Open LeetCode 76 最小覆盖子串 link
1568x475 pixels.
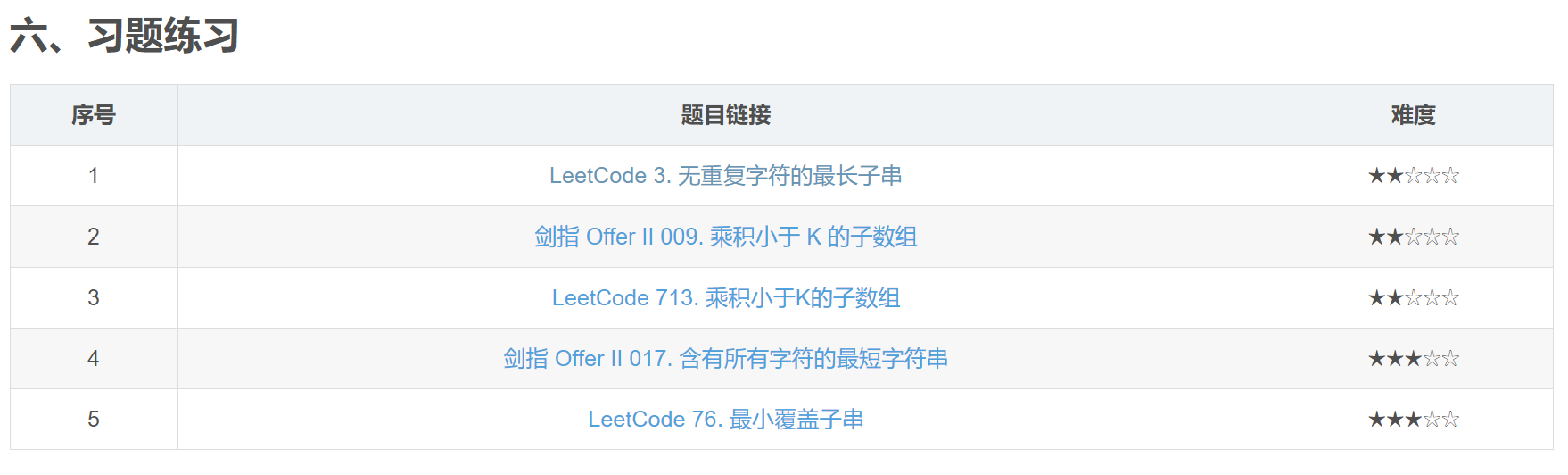725,420
